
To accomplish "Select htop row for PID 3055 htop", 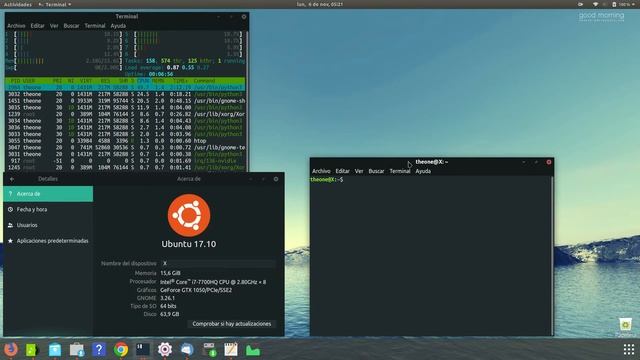I will [x=125, y=141].
